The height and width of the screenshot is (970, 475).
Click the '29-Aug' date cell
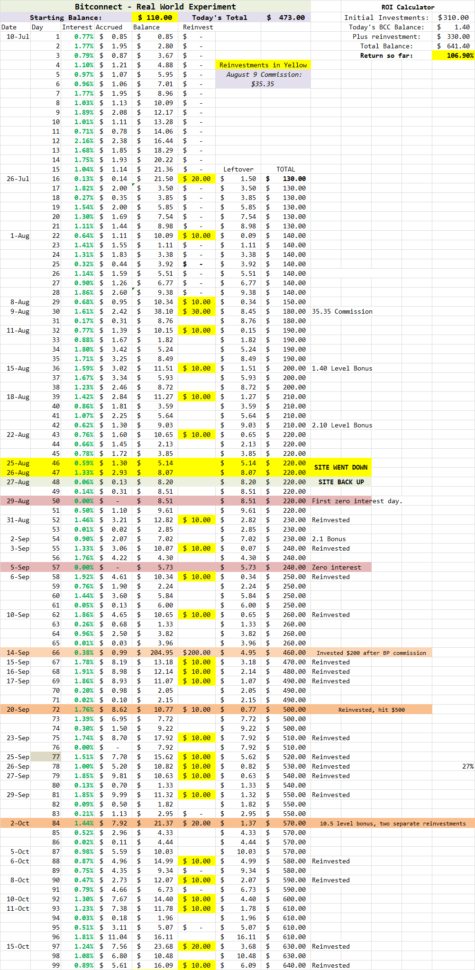15,500
